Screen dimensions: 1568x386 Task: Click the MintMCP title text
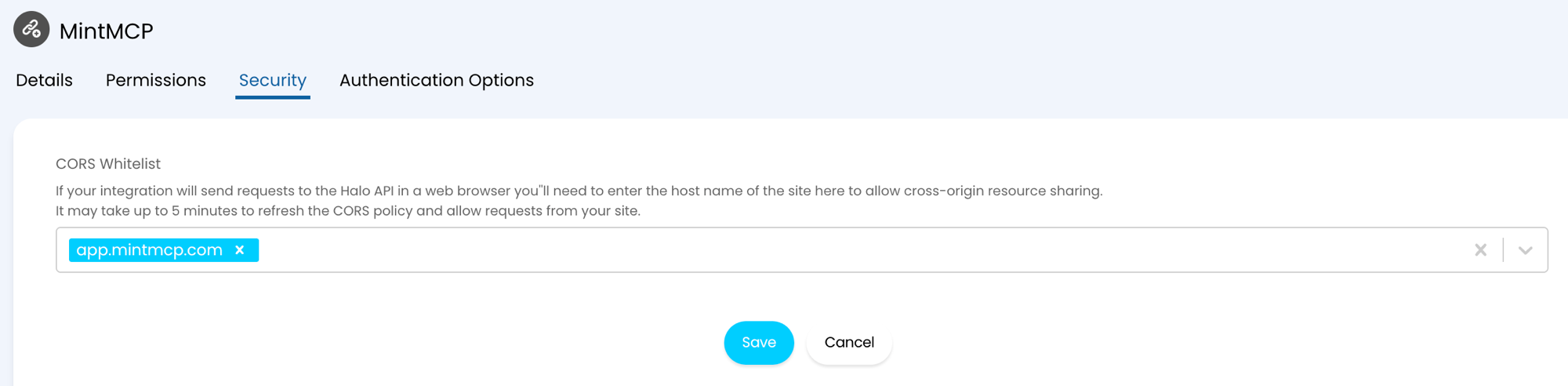[107, 31]
